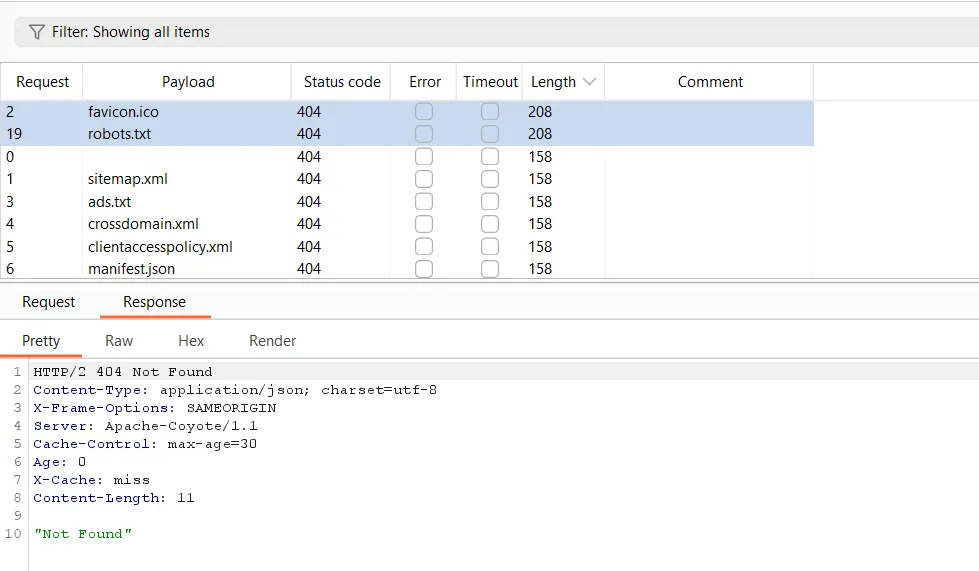Open the Hex view tab
The height and width of the screenshot is (571, 979).
click(x=191, y=341)
